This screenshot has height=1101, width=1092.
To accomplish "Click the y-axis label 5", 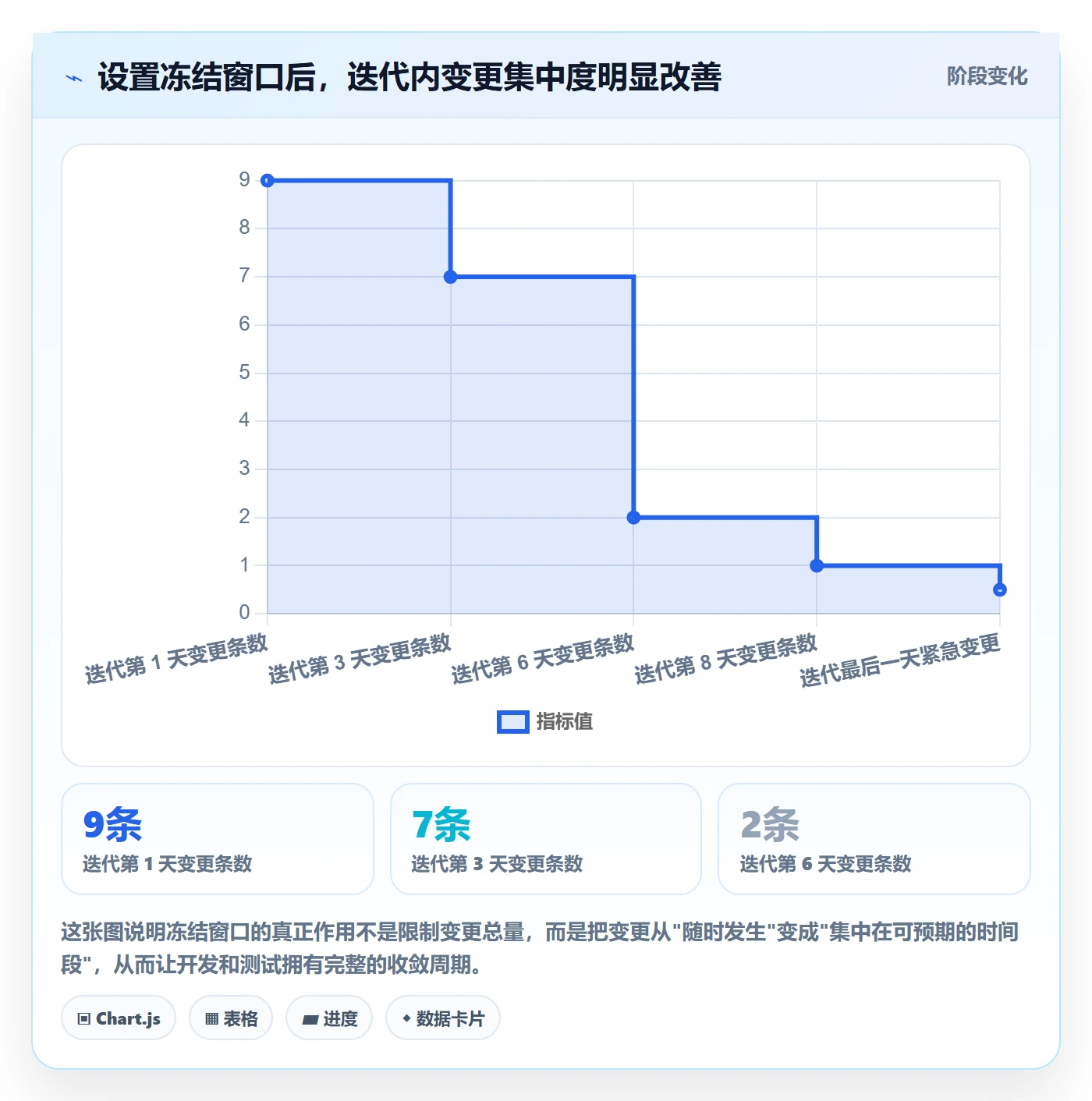I will click(245, 373).
